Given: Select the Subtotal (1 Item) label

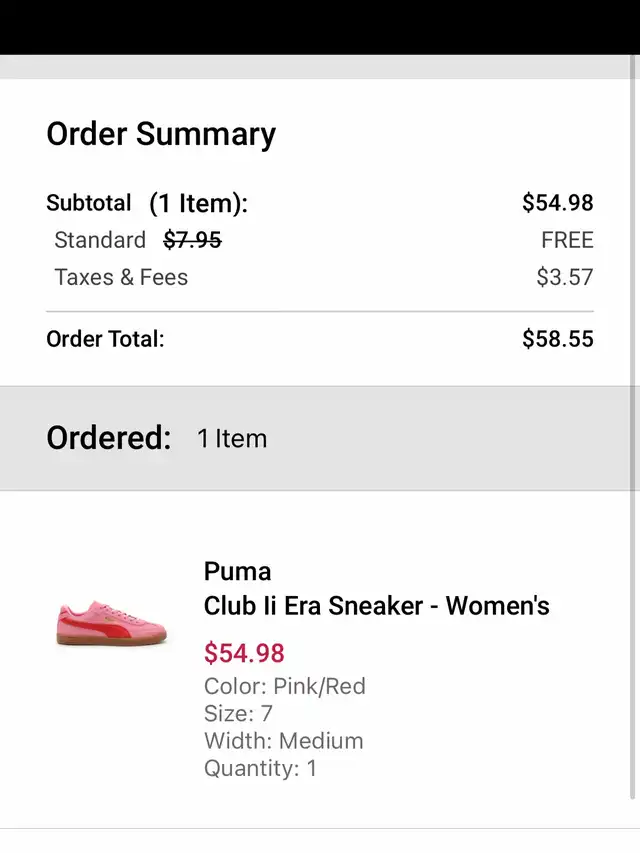Looking at the screenshot, I should pos(147,203).
